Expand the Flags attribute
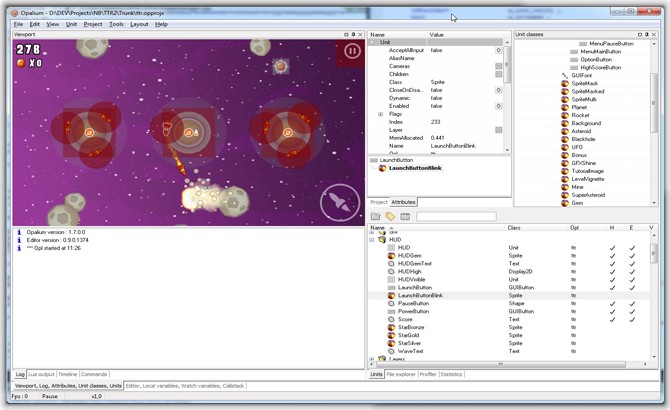Viewport: 670px width, 410px height. click(x=380, y=114)
